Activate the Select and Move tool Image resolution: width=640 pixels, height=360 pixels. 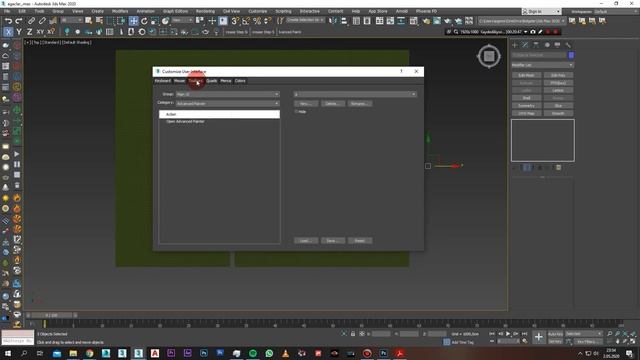pos(133,21)
